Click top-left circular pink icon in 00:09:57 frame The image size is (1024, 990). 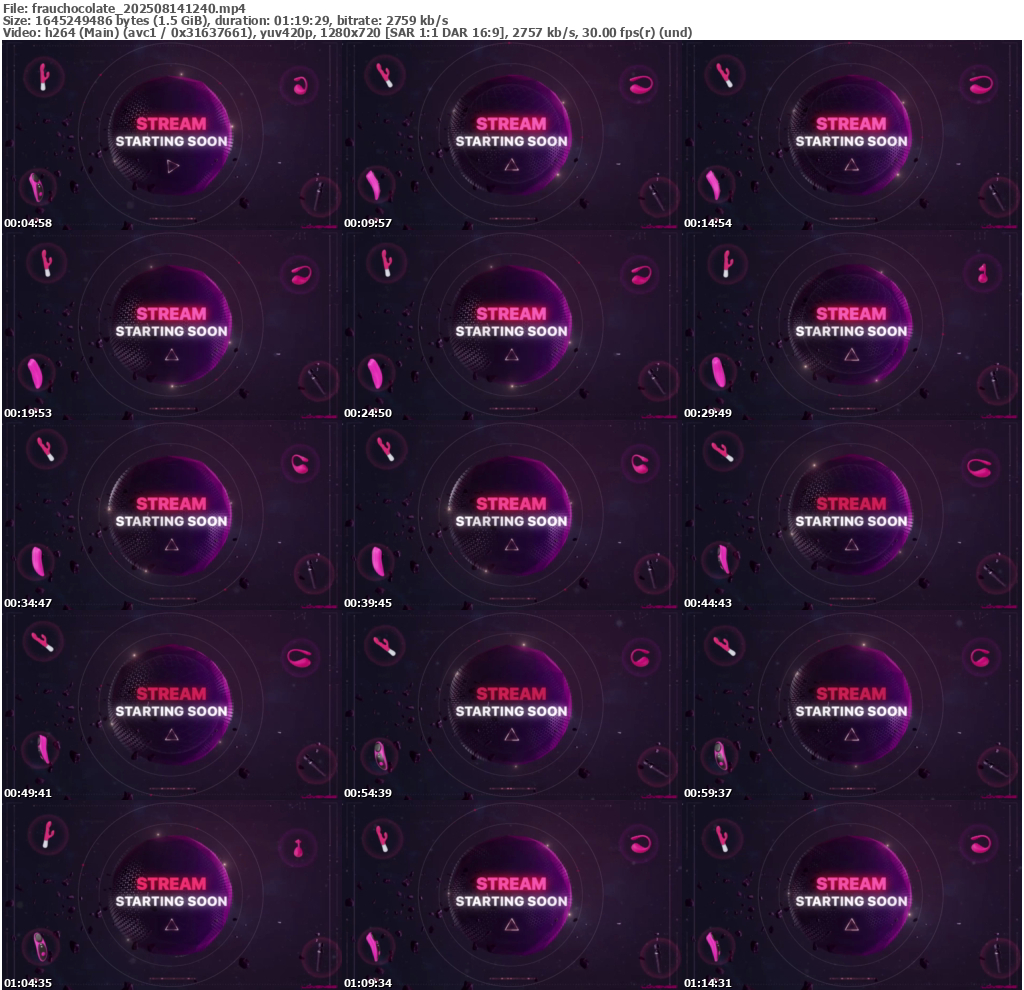point(383,76)
